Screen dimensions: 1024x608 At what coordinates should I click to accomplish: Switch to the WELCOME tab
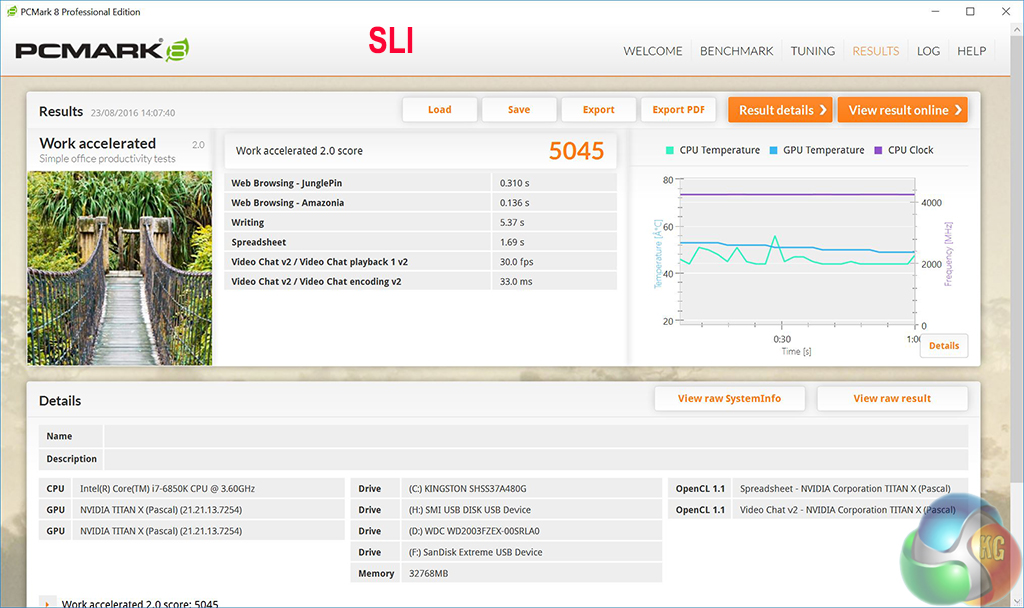653,51
